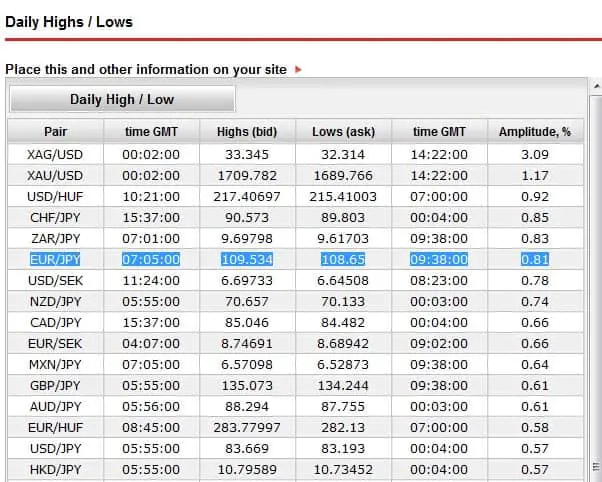Click the 0.92 amplitude value
The image size is (602, 482).
(x=535, y=197)
